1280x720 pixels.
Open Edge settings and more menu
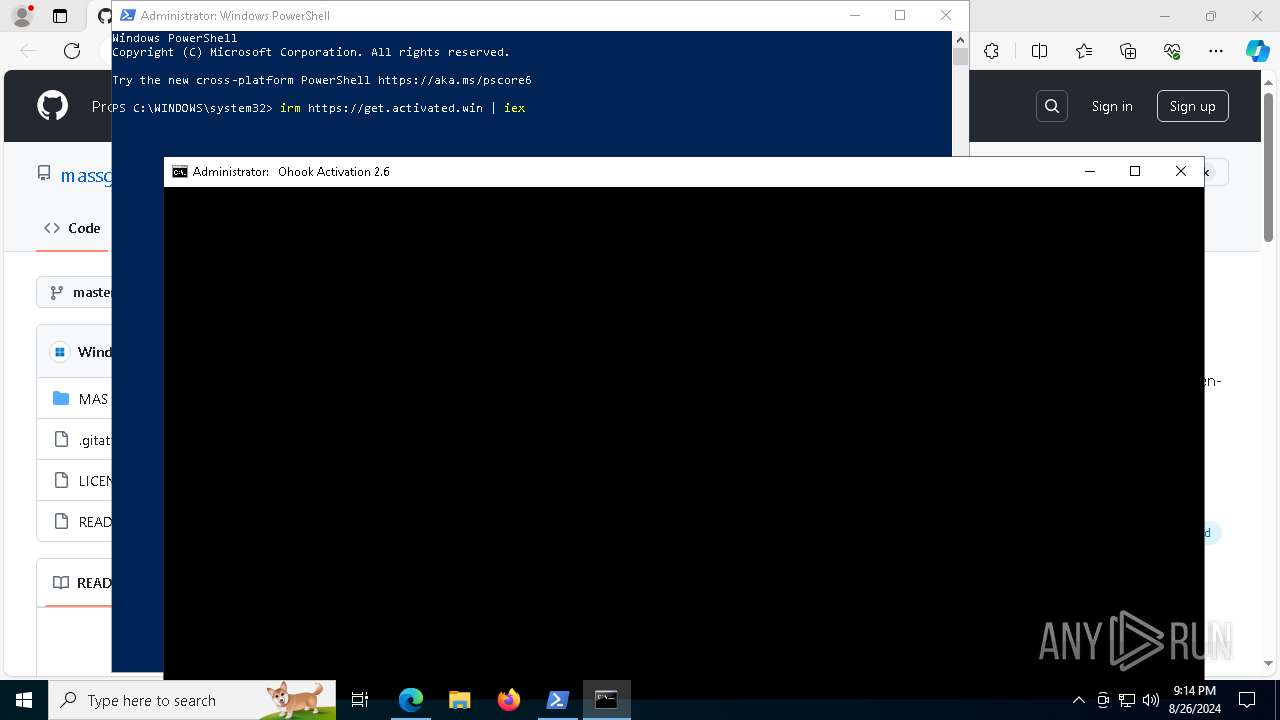click(1216, 51)
